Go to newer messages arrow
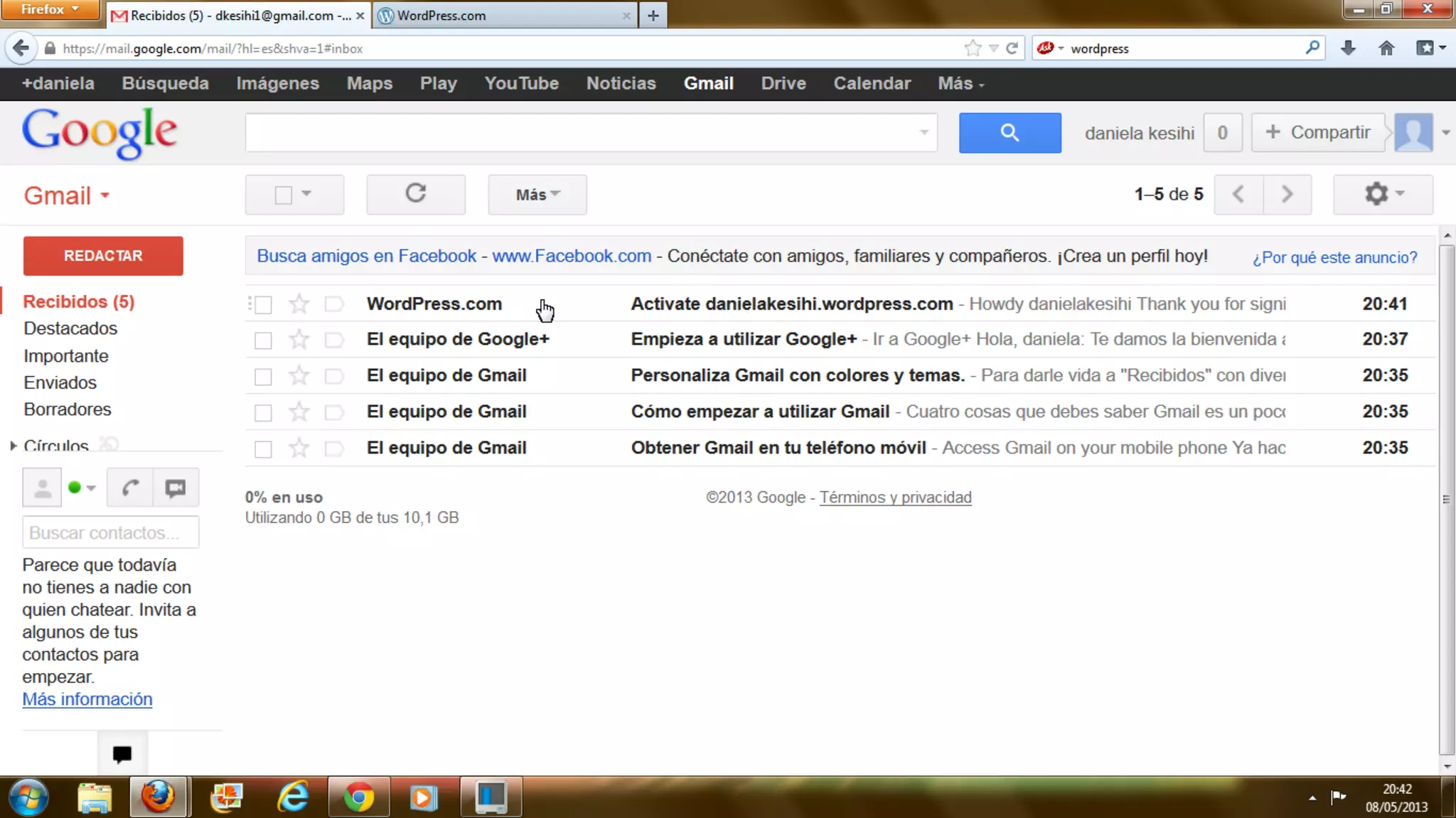Viewport: 1456px width, 818px height. coord(1238,194)
